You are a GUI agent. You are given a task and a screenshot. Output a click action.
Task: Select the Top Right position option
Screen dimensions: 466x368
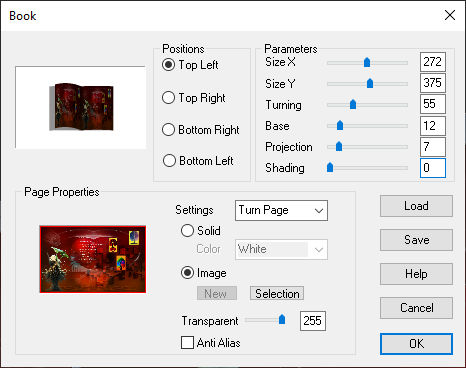pyautogui.click(x=168, y=98)
